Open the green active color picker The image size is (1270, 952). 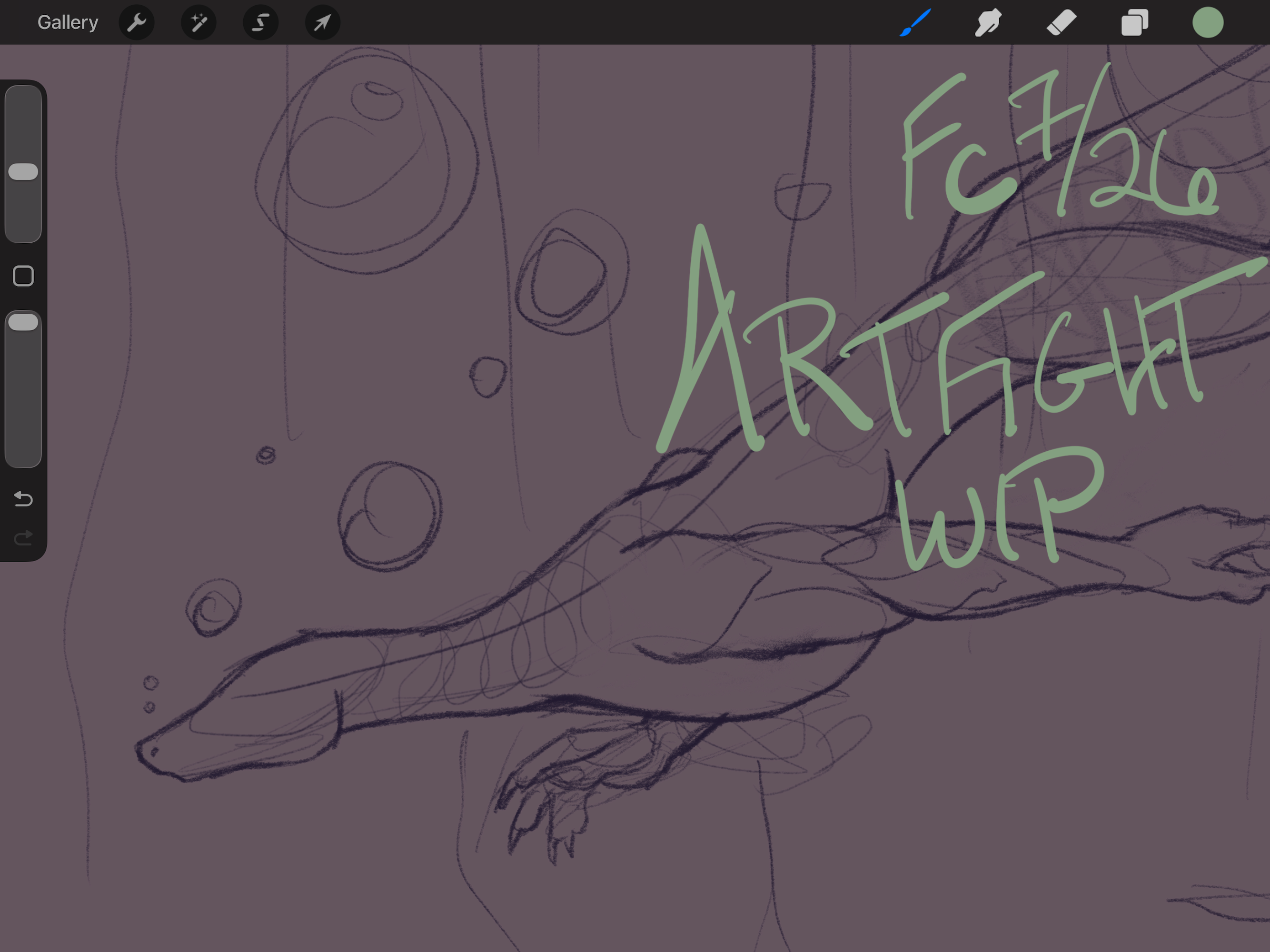click(x=1208, y=22)
